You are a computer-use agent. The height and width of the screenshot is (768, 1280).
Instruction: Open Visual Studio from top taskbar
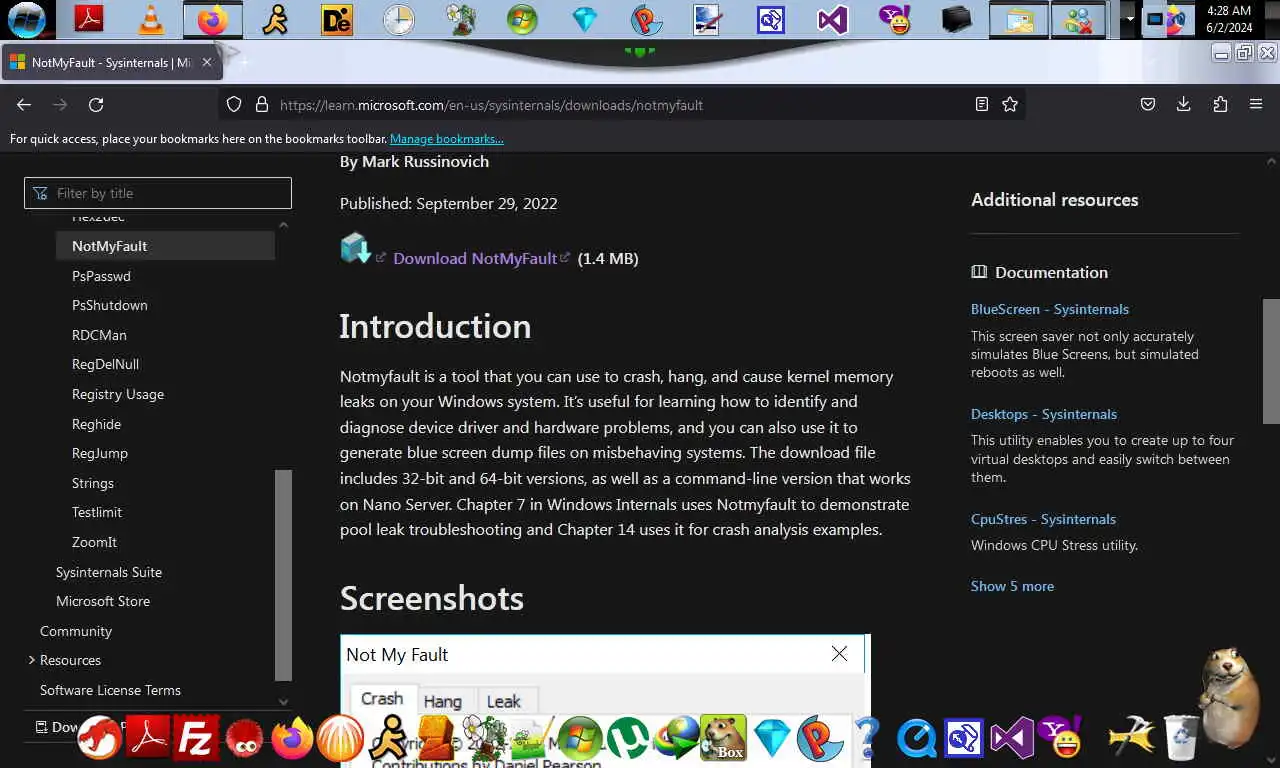(x=832, y=18)
